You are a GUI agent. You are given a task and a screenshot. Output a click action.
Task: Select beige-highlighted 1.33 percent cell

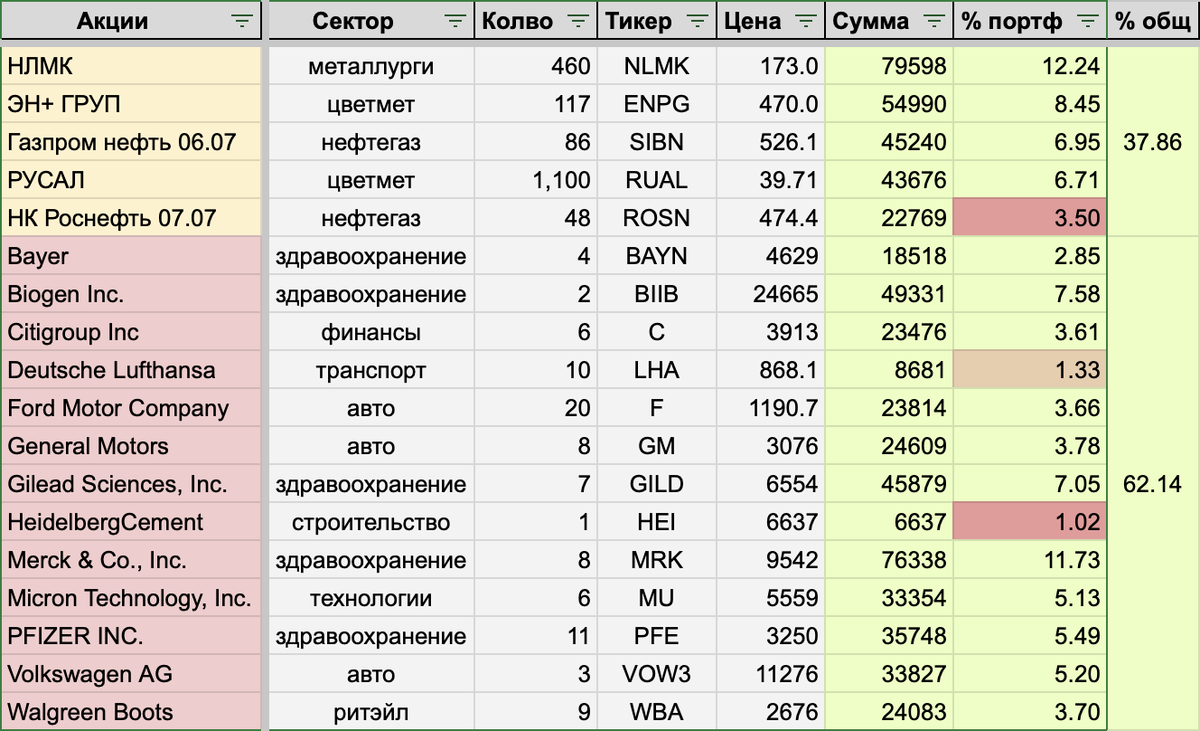pos(1030,371)
